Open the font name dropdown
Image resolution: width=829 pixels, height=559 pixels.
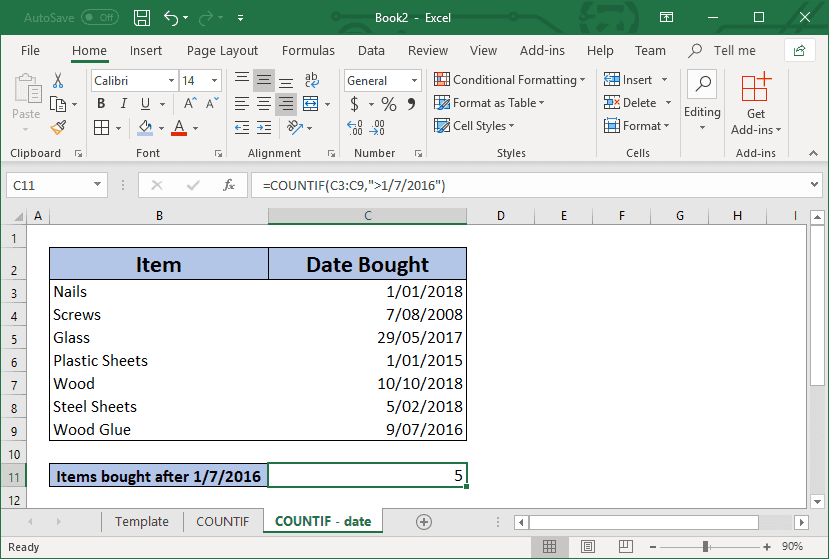[x=171, y=80]
